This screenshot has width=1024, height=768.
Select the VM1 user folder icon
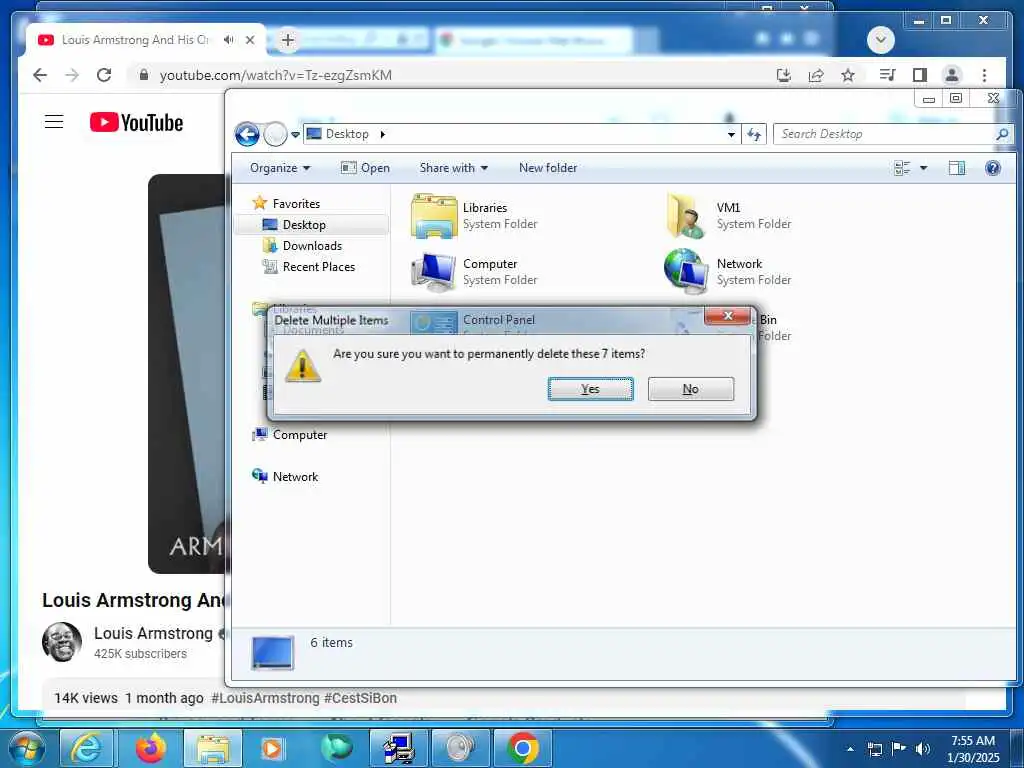click(686, 216)
